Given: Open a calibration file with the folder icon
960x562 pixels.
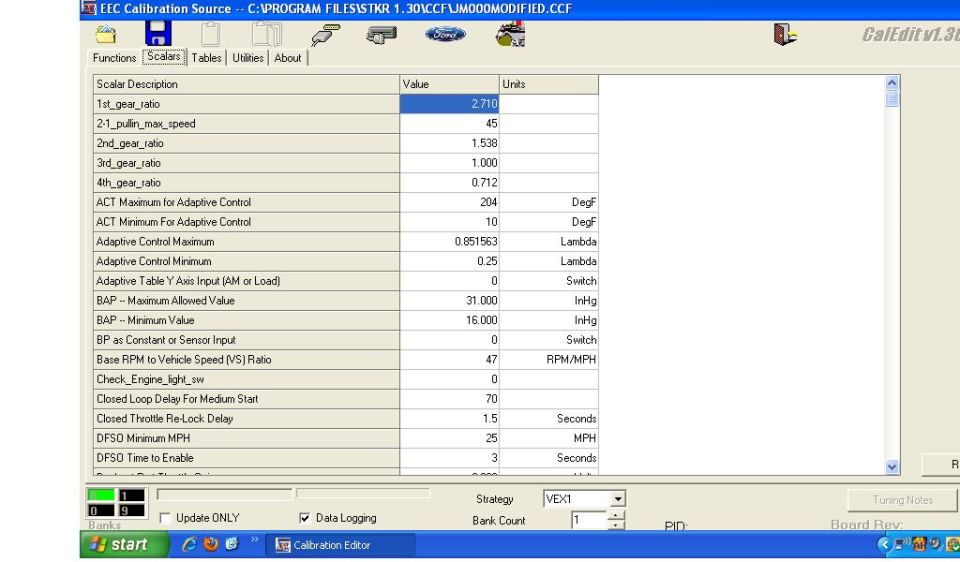Looking at the screenshot, I should point(106,34).
